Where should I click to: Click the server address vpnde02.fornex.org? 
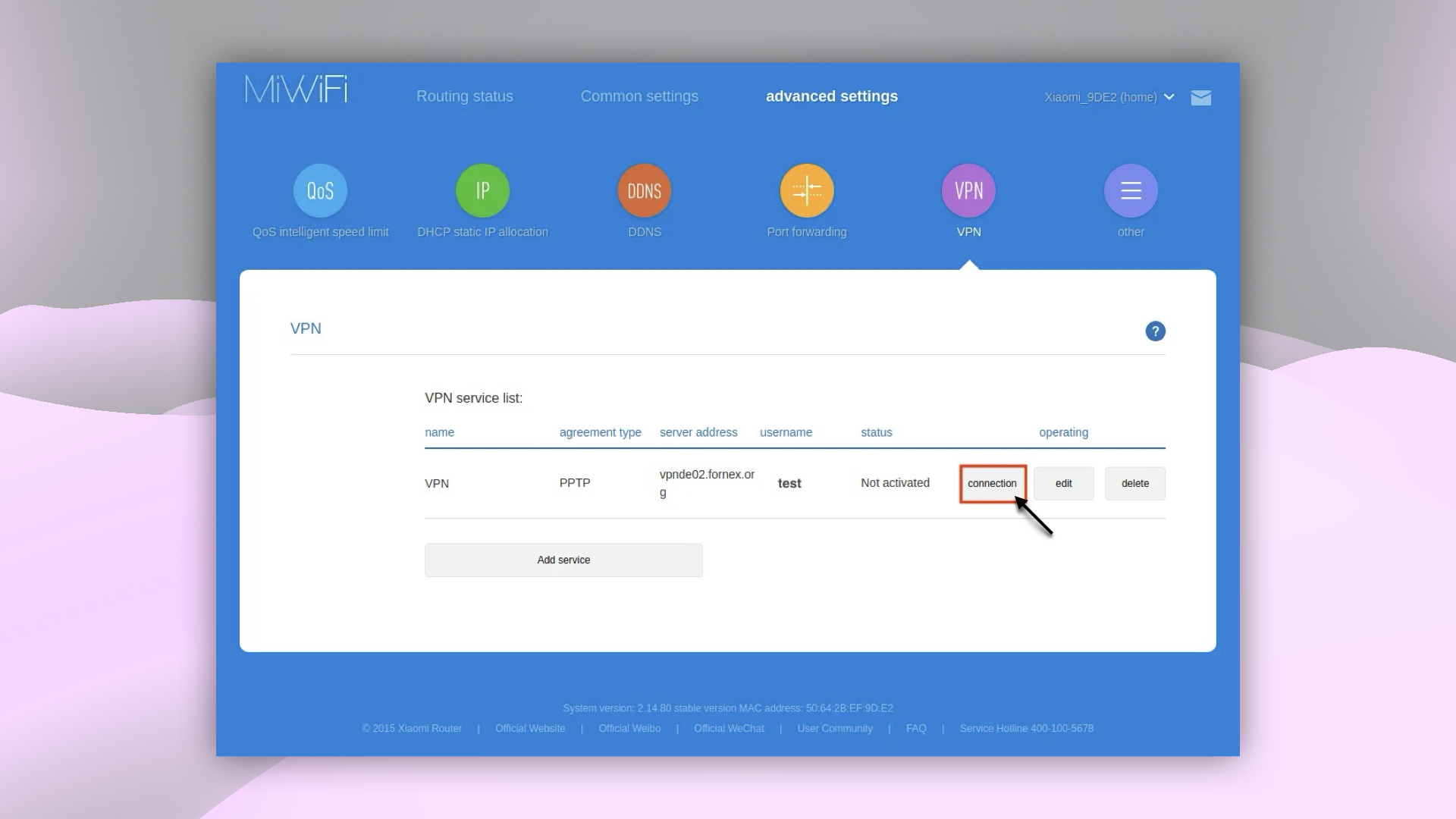(707, 483)
